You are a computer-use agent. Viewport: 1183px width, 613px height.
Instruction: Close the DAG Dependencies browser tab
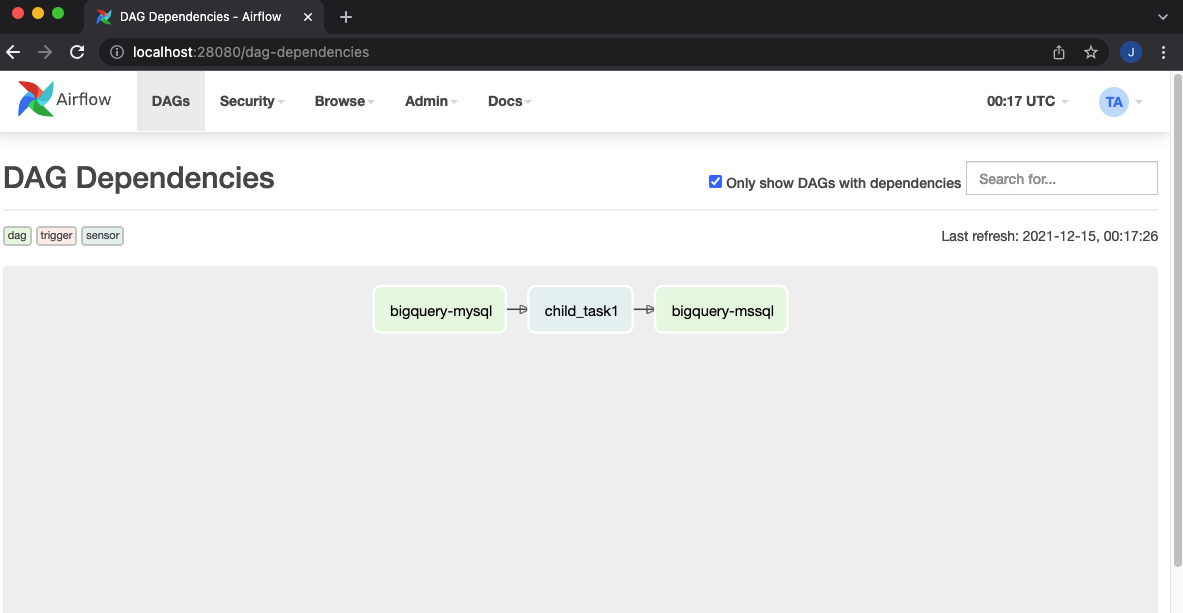coord(308,17)
